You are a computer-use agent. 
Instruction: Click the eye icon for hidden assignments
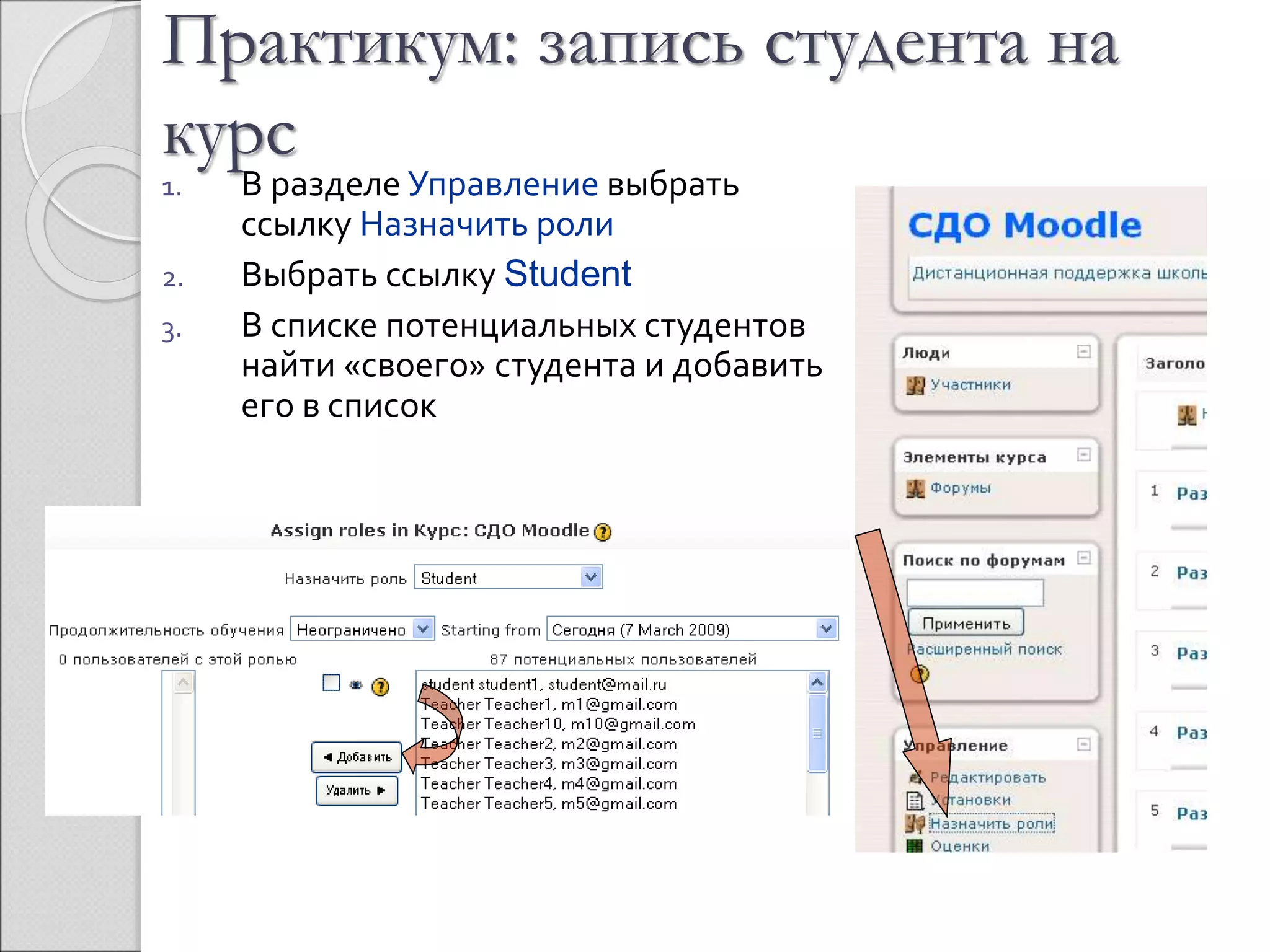click(356, 685)
